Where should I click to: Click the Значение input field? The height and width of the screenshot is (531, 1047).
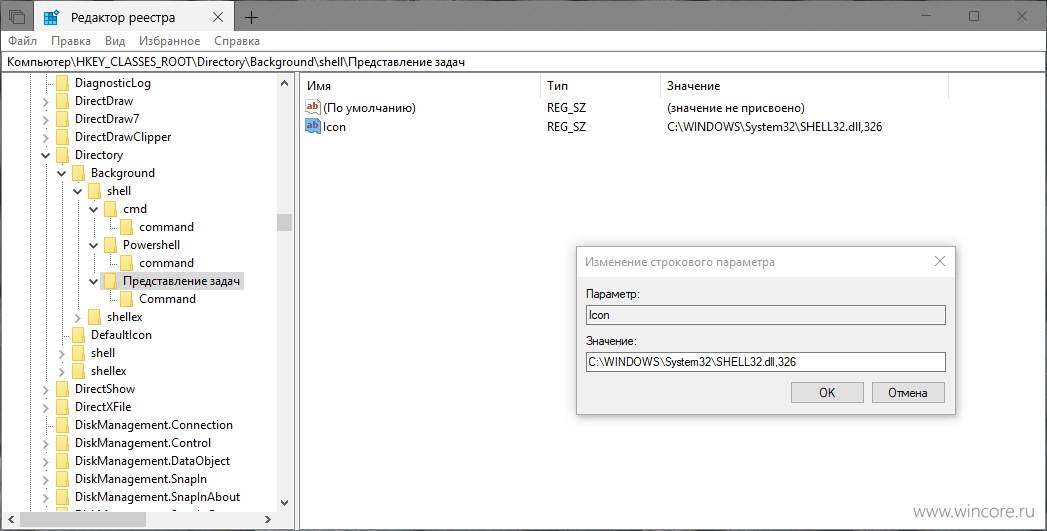tap(766, 362)
